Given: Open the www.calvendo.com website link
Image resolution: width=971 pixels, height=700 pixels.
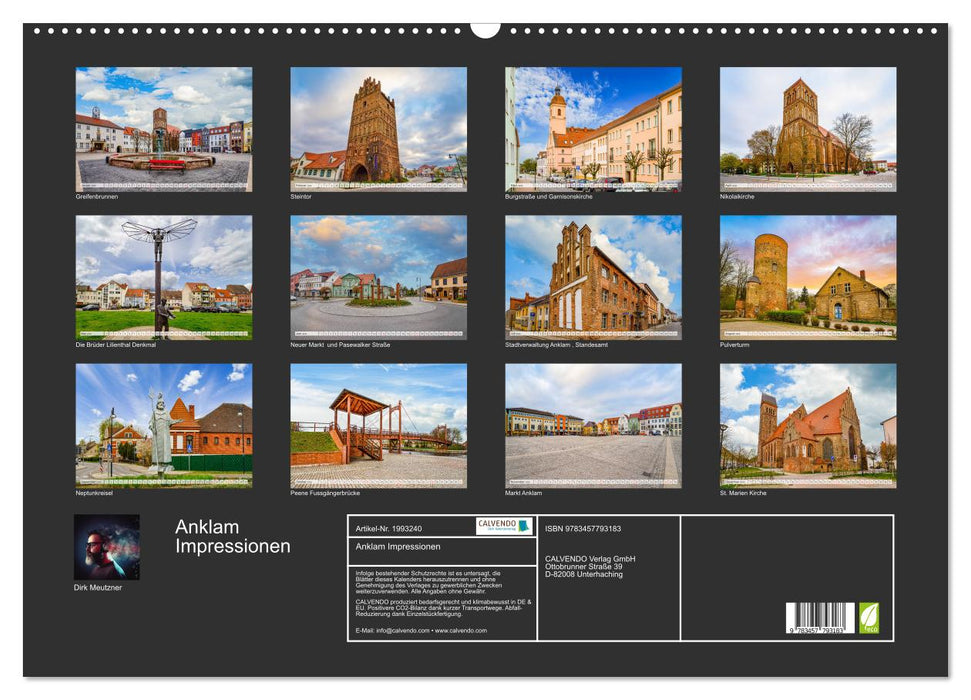Looking at the screenshot, I should tap(462, 631).
